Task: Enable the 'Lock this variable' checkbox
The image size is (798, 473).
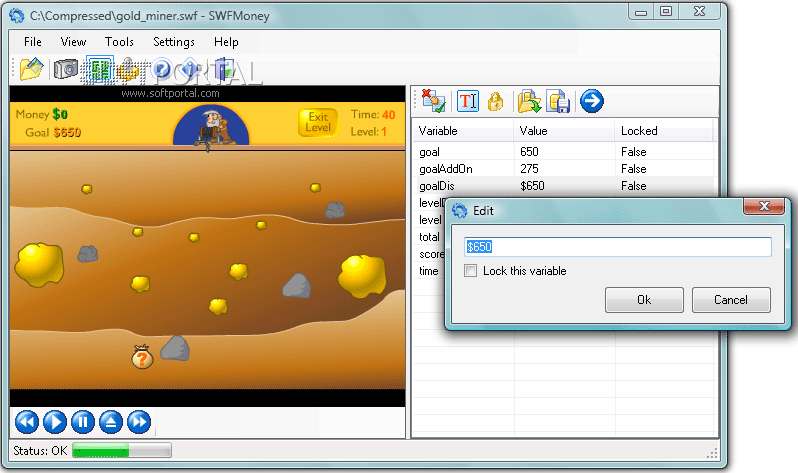Action: pos(471,270)
